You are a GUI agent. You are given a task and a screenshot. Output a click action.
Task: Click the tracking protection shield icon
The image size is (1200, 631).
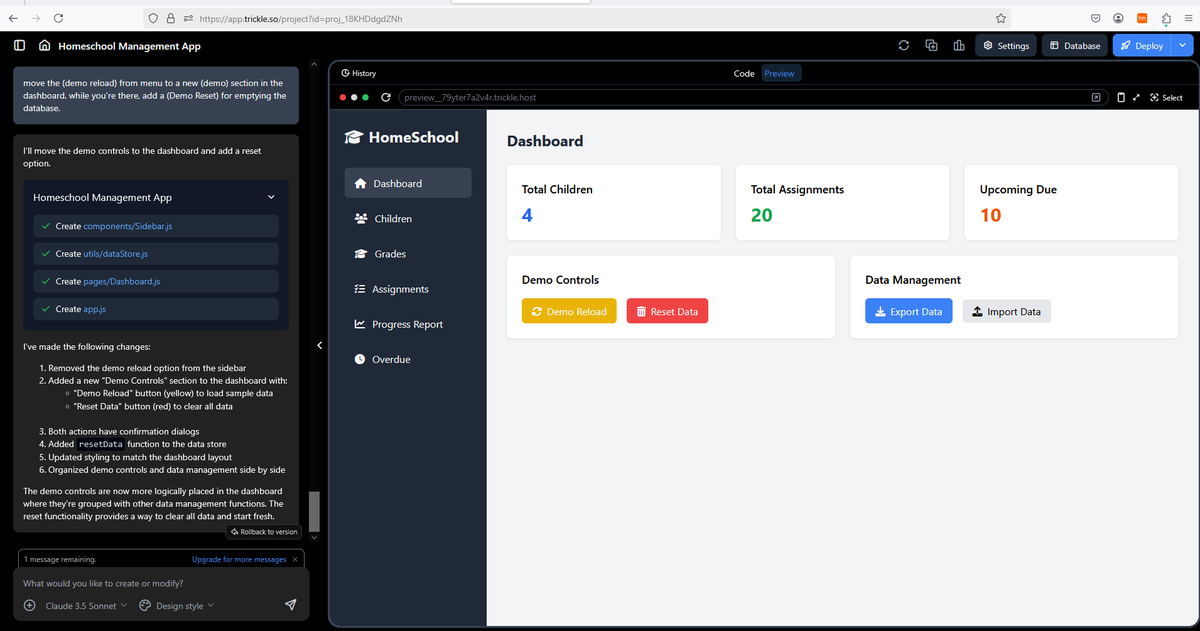152,18
